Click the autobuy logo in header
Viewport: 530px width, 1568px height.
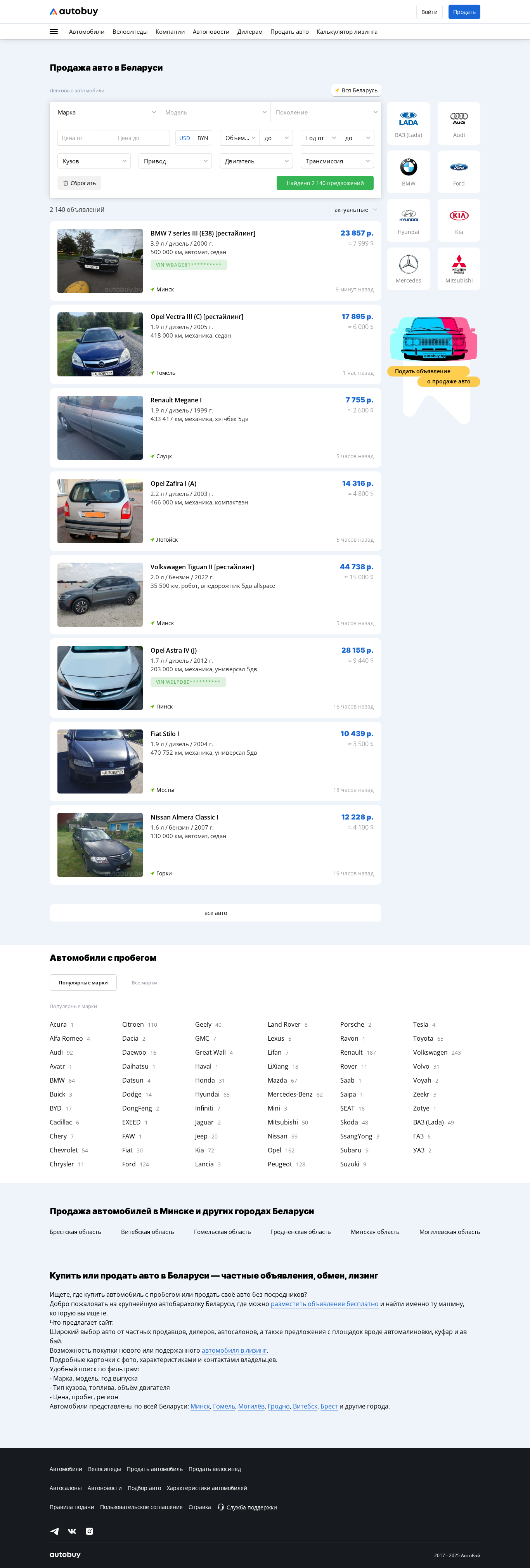[74, 12]
